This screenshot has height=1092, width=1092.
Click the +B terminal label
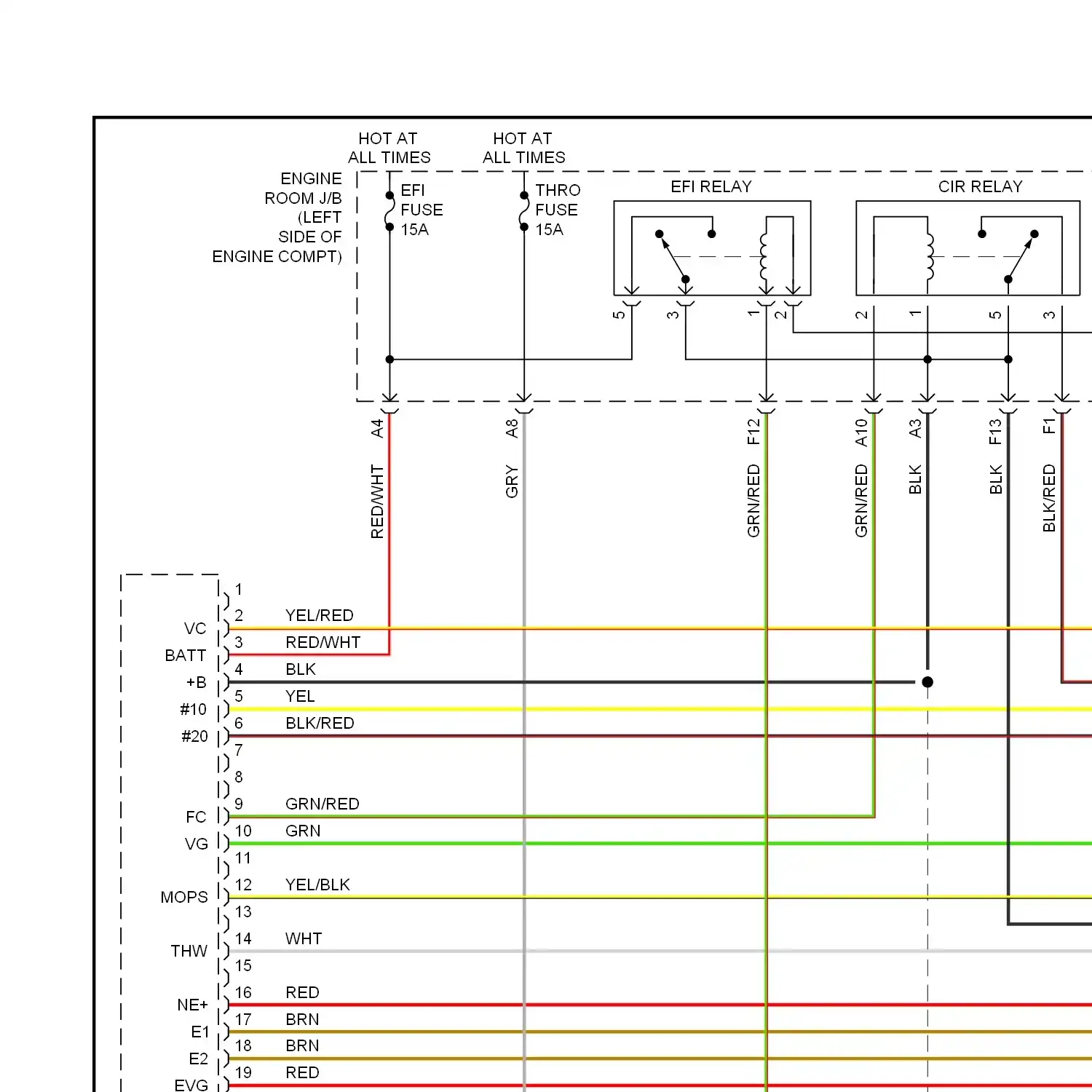tap(197, 683)
